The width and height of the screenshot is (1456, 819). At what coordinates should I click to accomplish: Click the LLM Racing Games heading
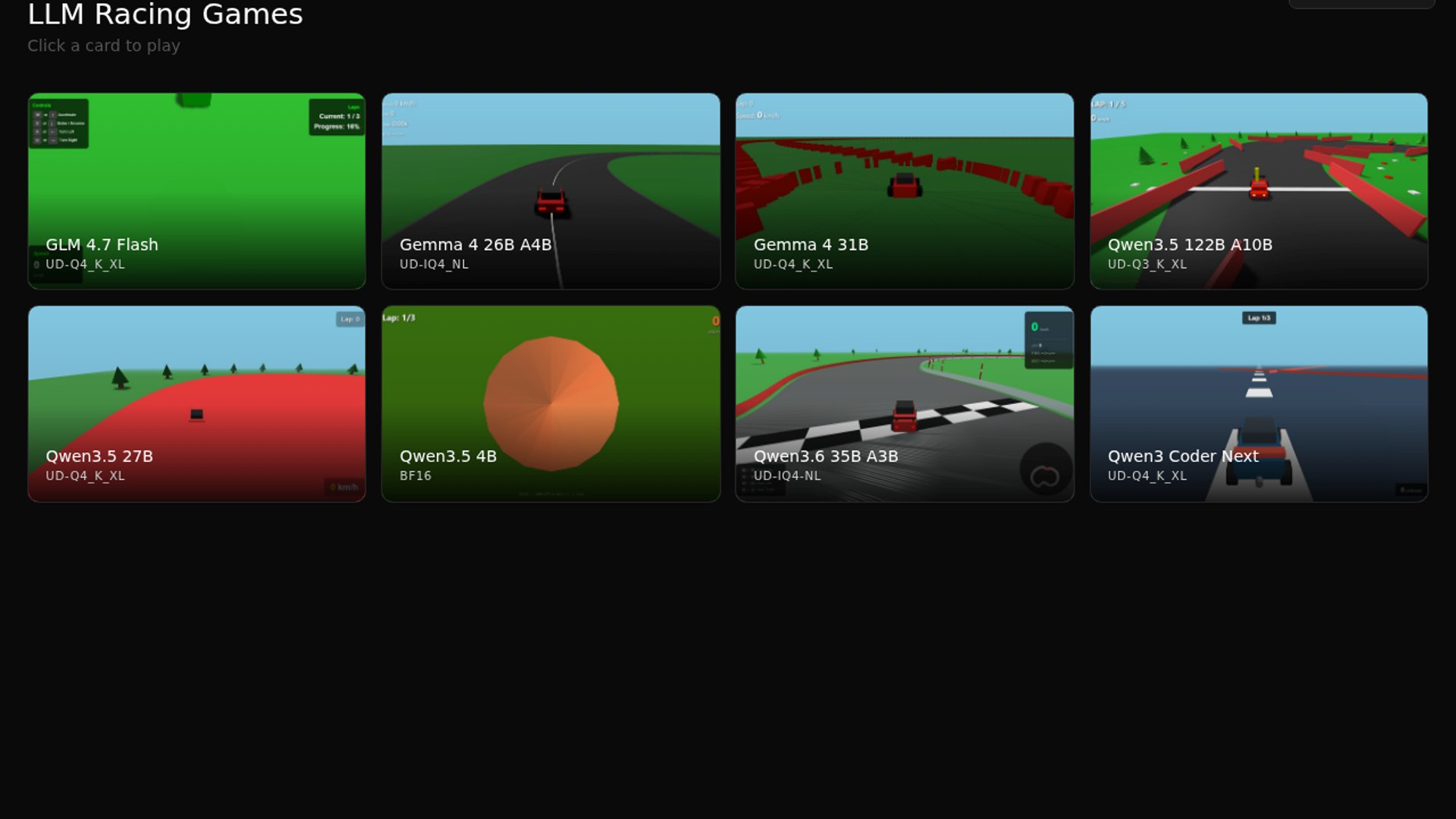(165, 14)
